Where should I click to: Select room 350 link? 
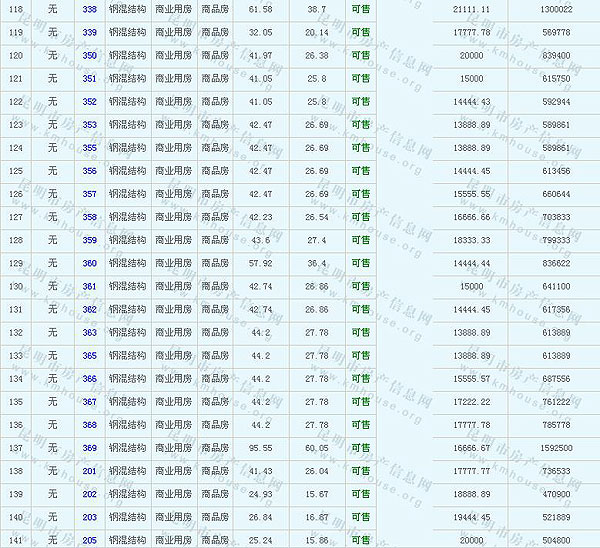pyautogui.click(x=90, y=55)
